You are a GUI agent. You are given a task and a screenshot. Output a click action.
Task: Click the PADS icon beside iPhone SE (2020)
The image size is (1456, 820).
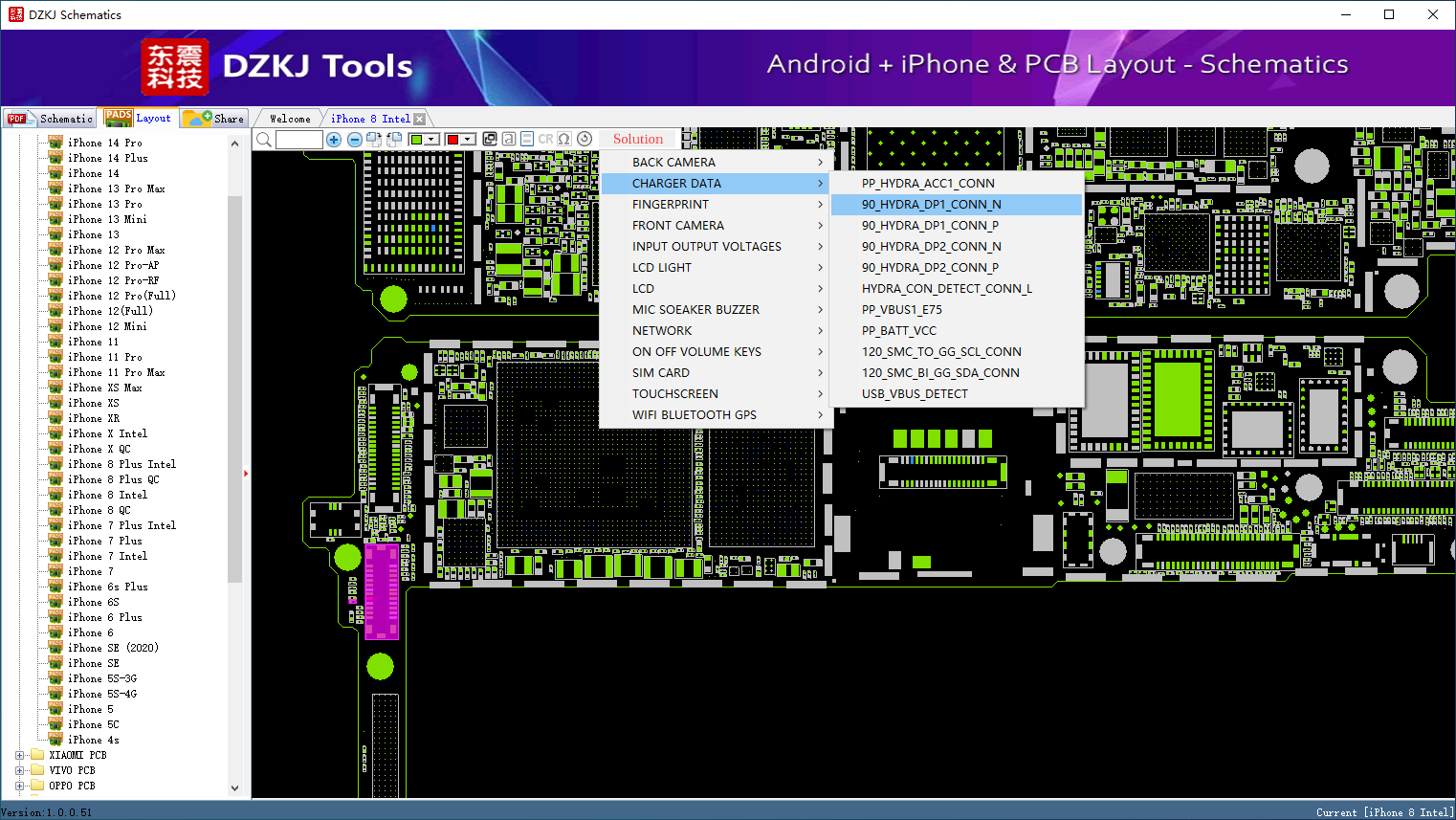pyautogui.click(x=55, y=648)
